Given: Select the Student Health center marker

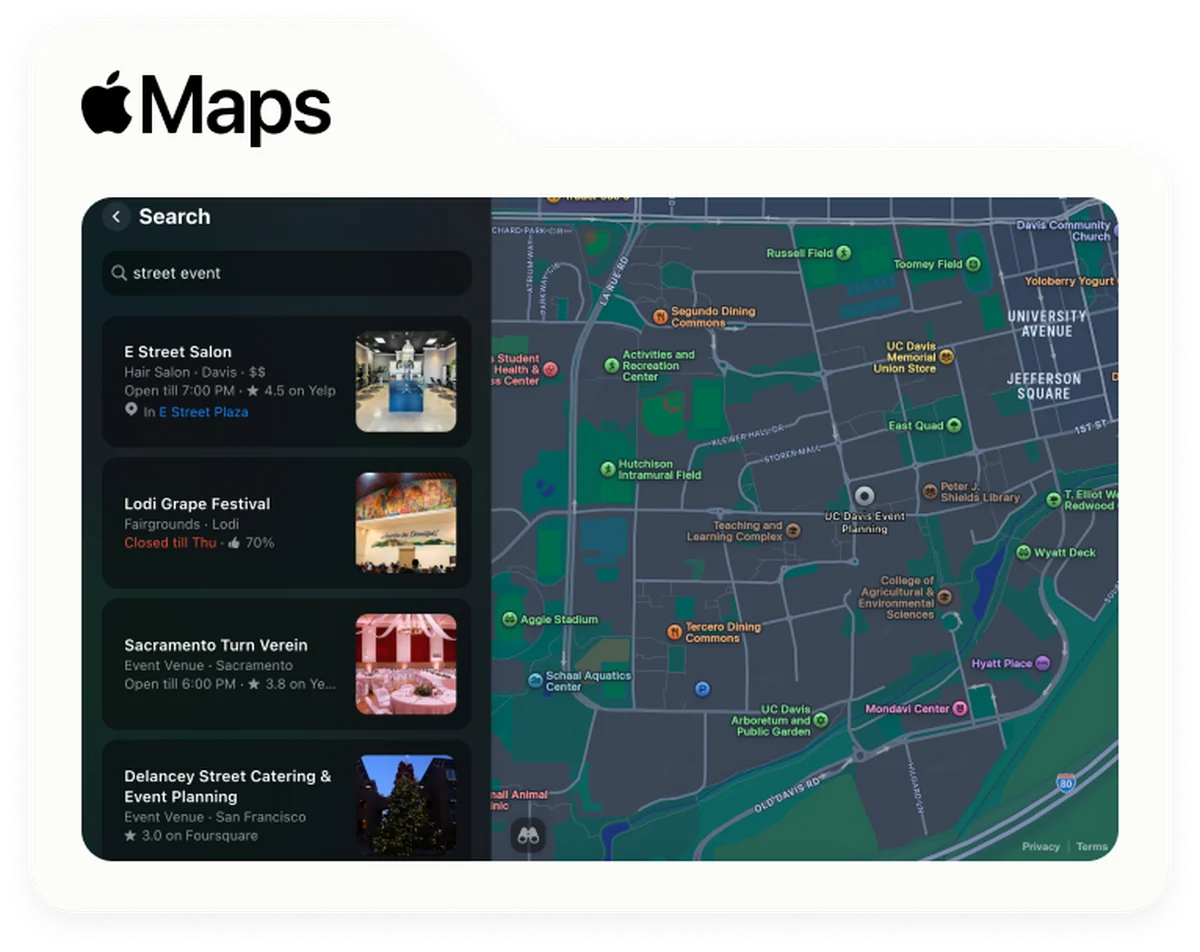Looking at the screenshot, I should pyautogui.click(x=549, y=369).
